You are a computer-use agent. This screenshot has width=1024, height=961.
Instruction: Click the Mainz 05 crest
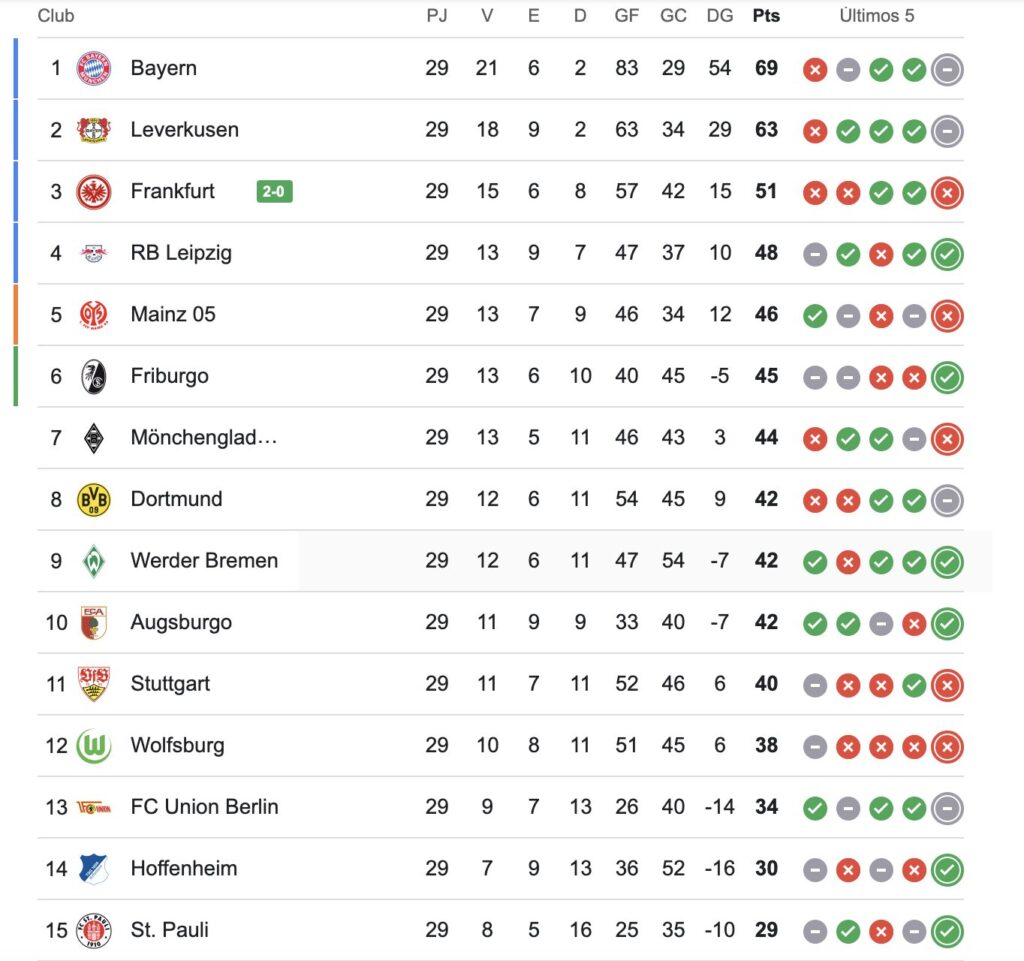point(93,315)
